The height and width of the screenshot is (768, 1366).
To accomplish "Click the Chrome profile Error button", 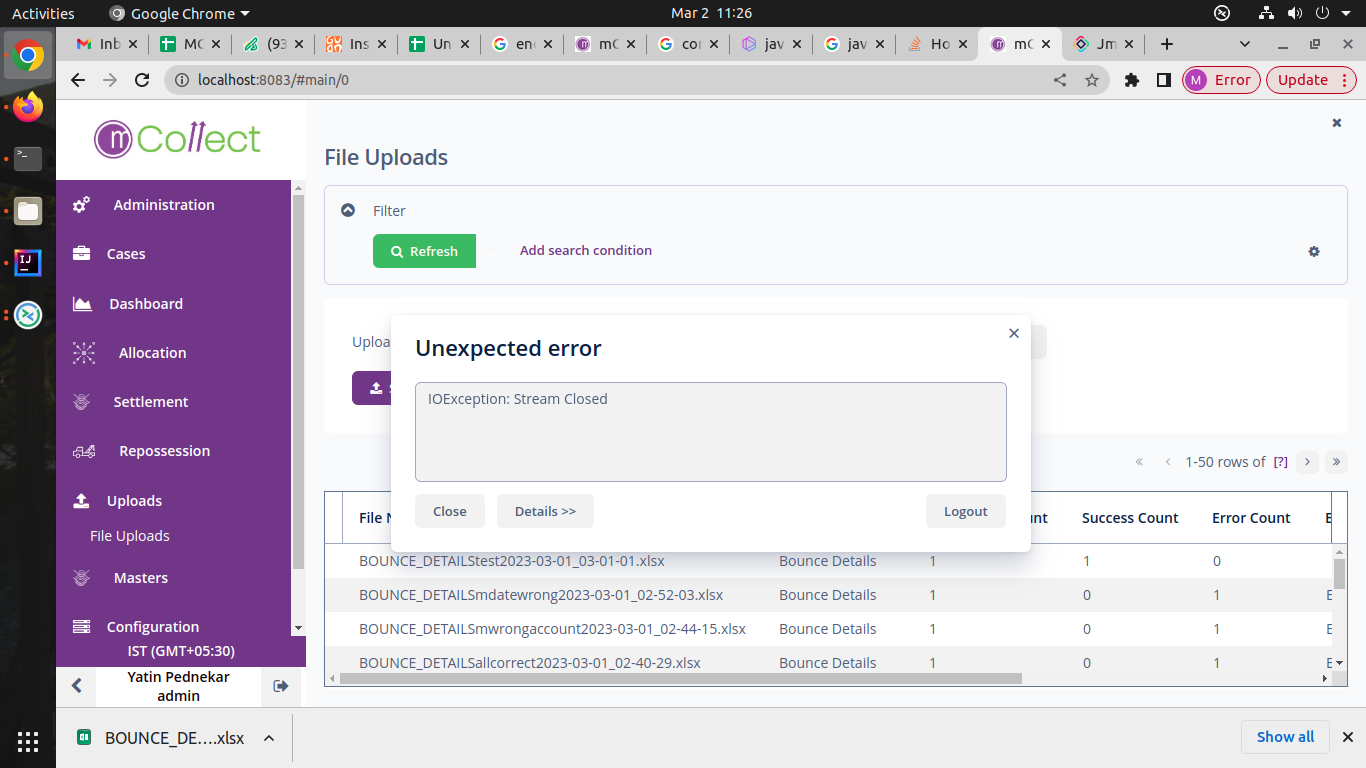I will 1221,80.
